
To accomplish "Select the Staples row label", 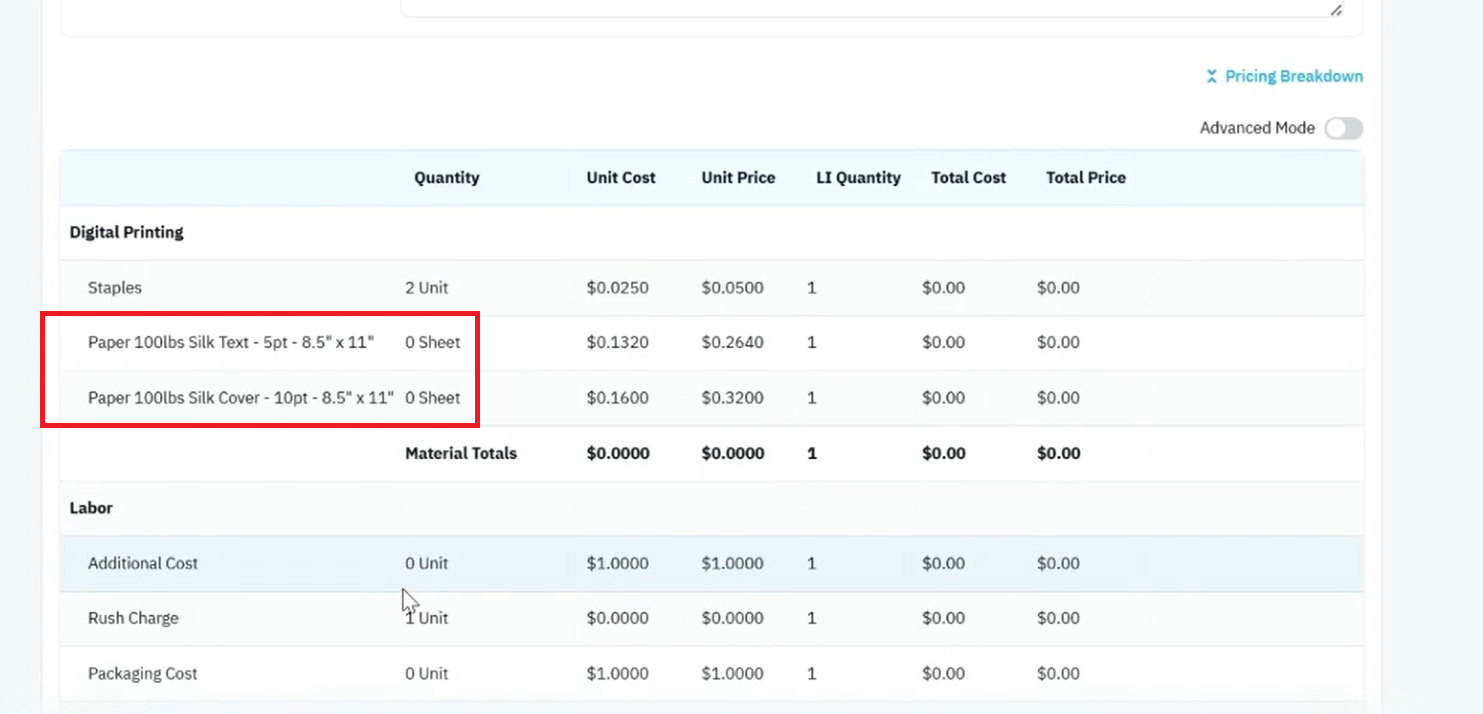I will click(115, 287).
